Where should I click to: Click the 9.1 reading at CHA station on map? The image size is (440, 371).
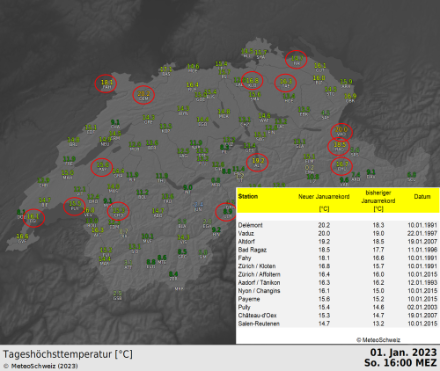(x=115, y=122)
